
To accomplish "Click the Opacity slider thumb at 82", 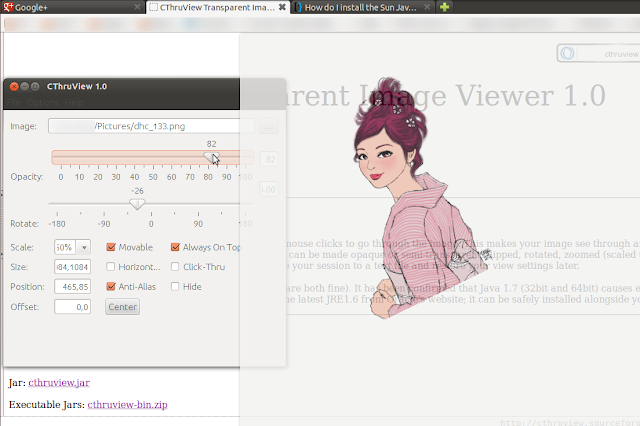I will point(211,158).
